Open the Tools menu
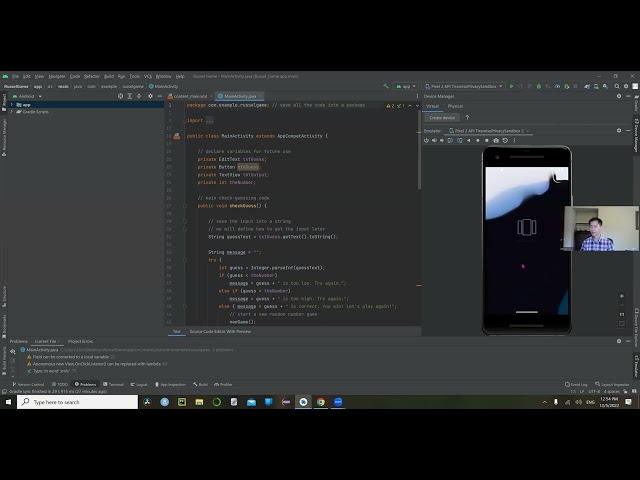Screen dimensions: 640x480 pos(135,76)
